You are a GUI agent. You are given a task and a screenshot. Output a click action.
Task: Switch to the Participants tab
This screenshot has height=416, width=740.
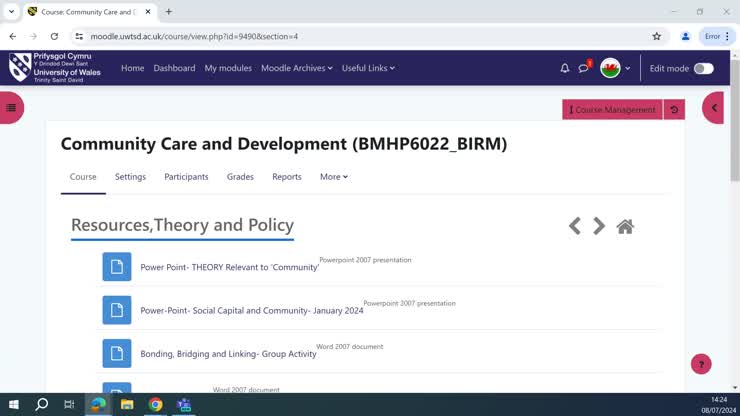(186, 177)
